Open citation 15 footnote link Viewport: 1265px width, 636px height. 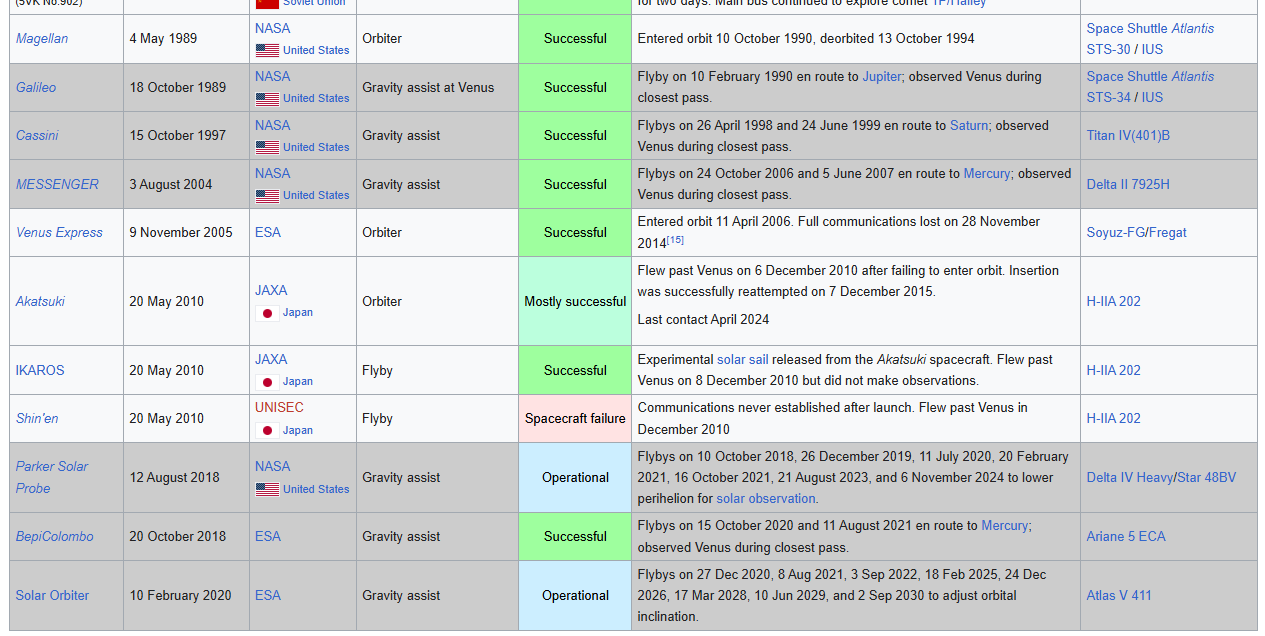(675, 240)
